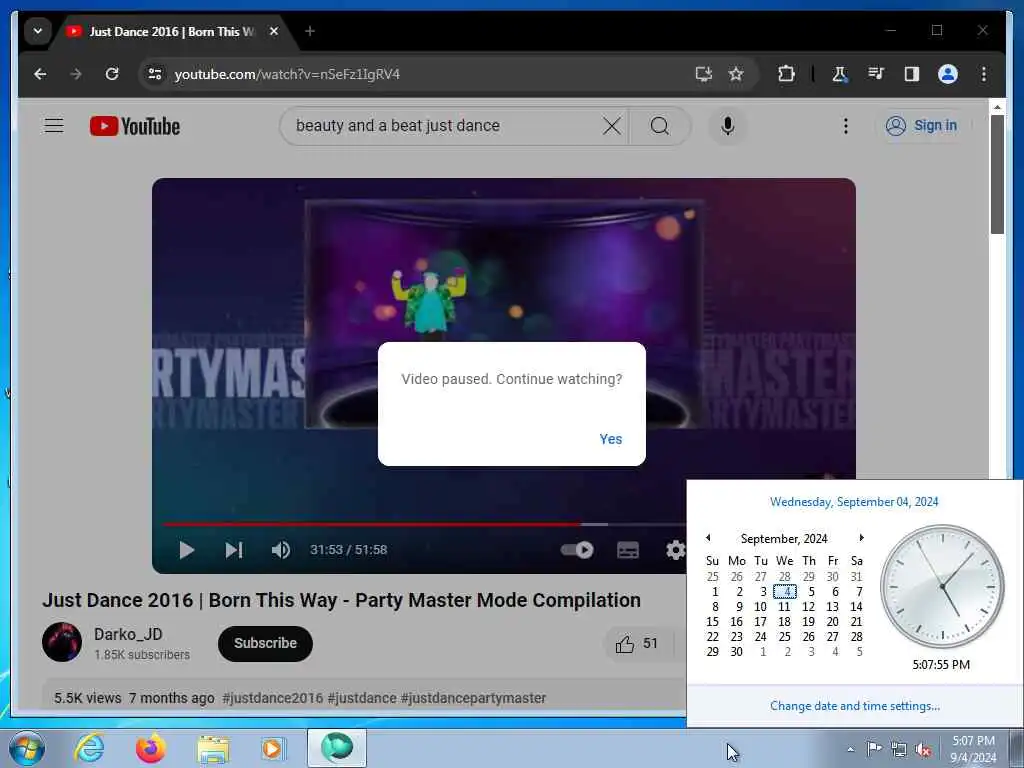Show hidden system tray icons
This screenshot has height=768, width=1024.
tap(850, 749)
